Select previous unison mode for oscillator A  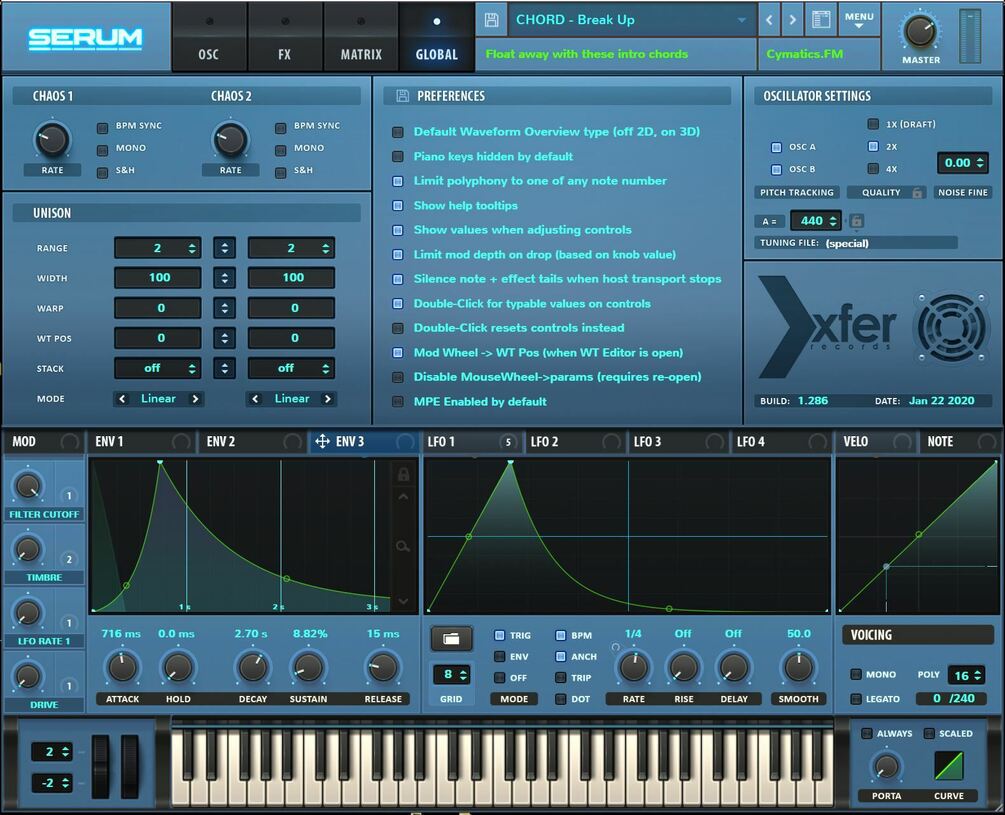(x=122, y=399)
